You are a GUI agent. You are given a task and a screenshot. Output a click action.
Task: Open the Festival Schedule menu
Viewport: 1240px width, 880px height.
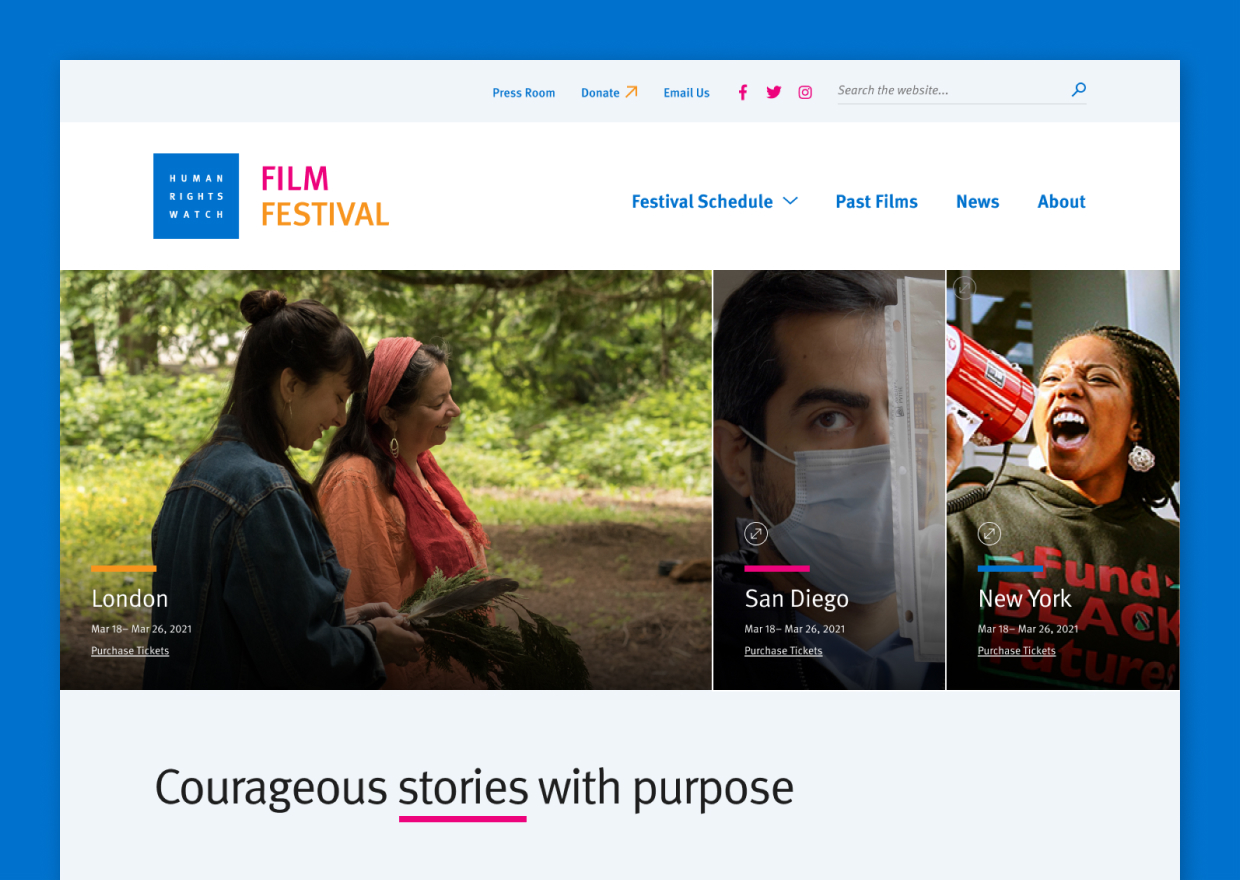702,202
